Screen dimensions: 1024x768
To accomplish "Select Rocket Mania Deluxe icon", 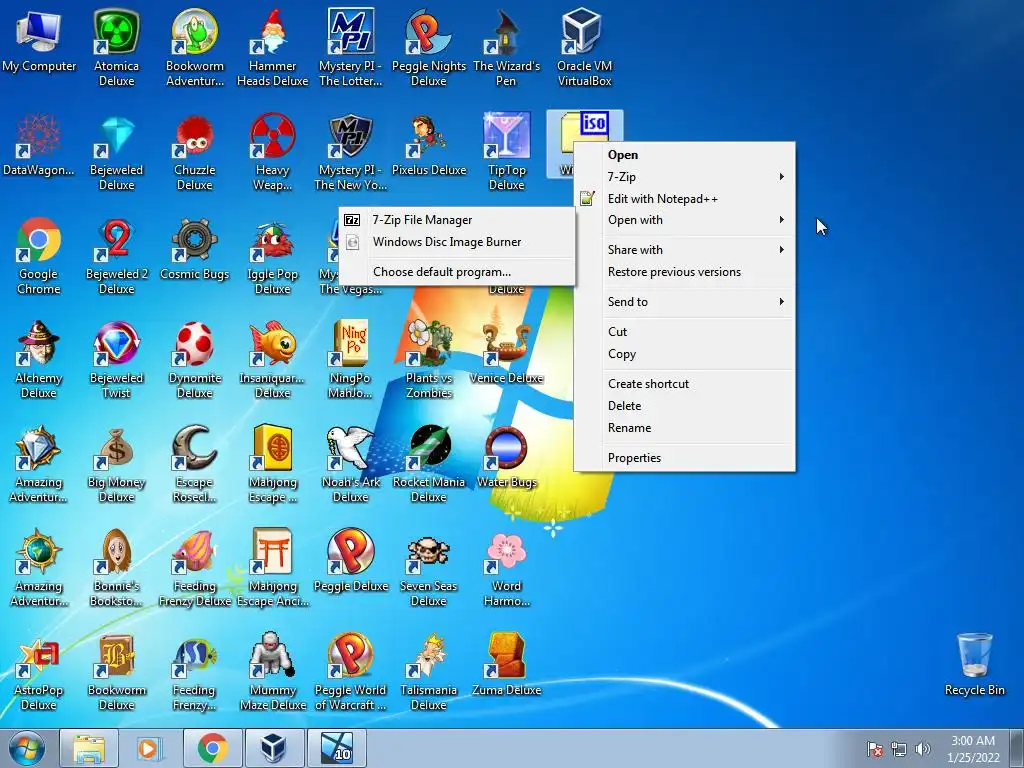I will coord(428,464).
